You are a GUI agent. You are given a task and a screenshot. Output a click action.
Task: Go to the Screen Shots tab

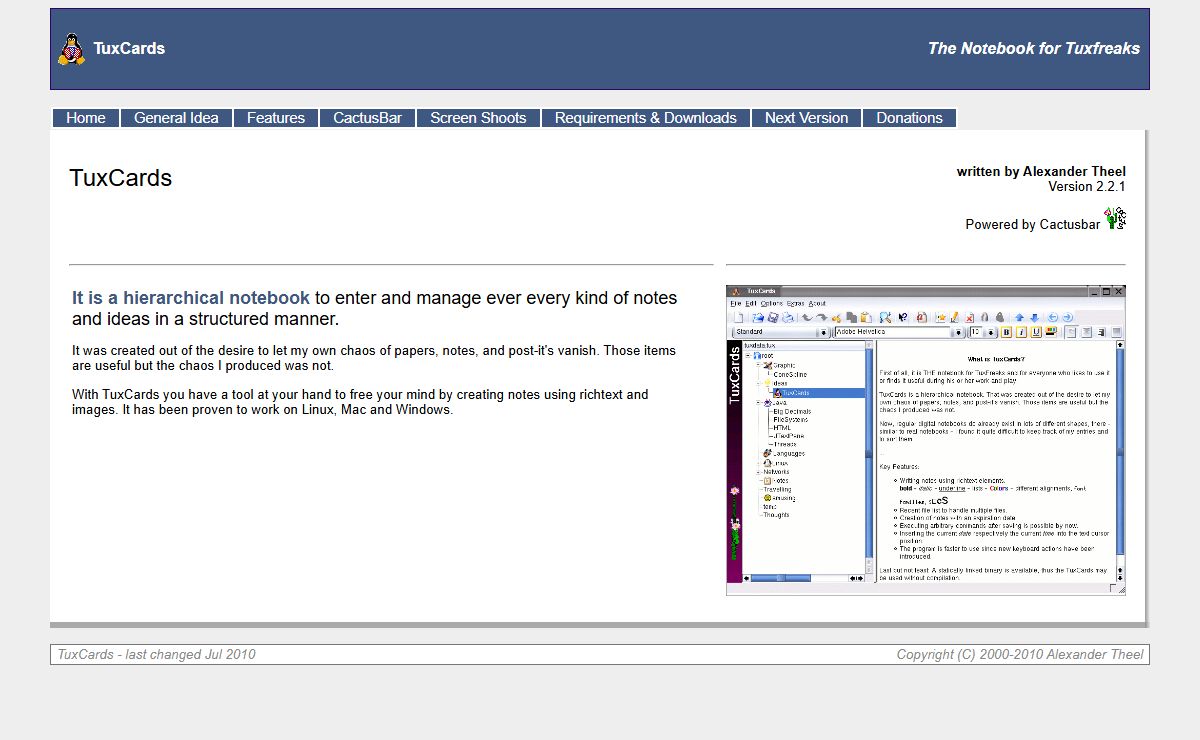click(x=478, y=118)
